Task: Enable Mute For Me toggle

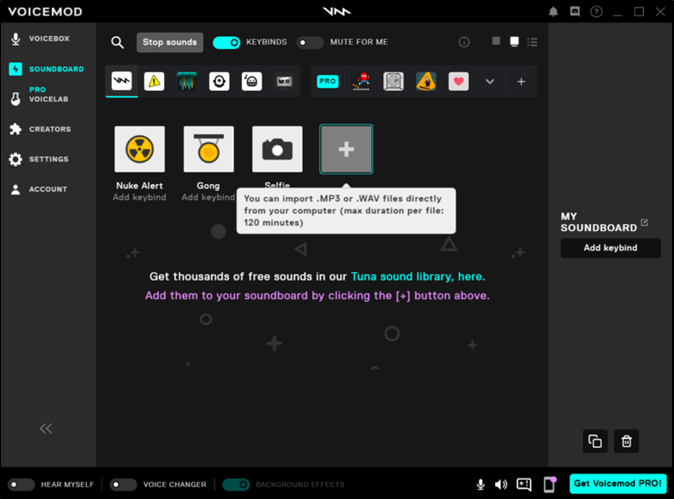Action: pyautogui.click(x=310, y=42)
